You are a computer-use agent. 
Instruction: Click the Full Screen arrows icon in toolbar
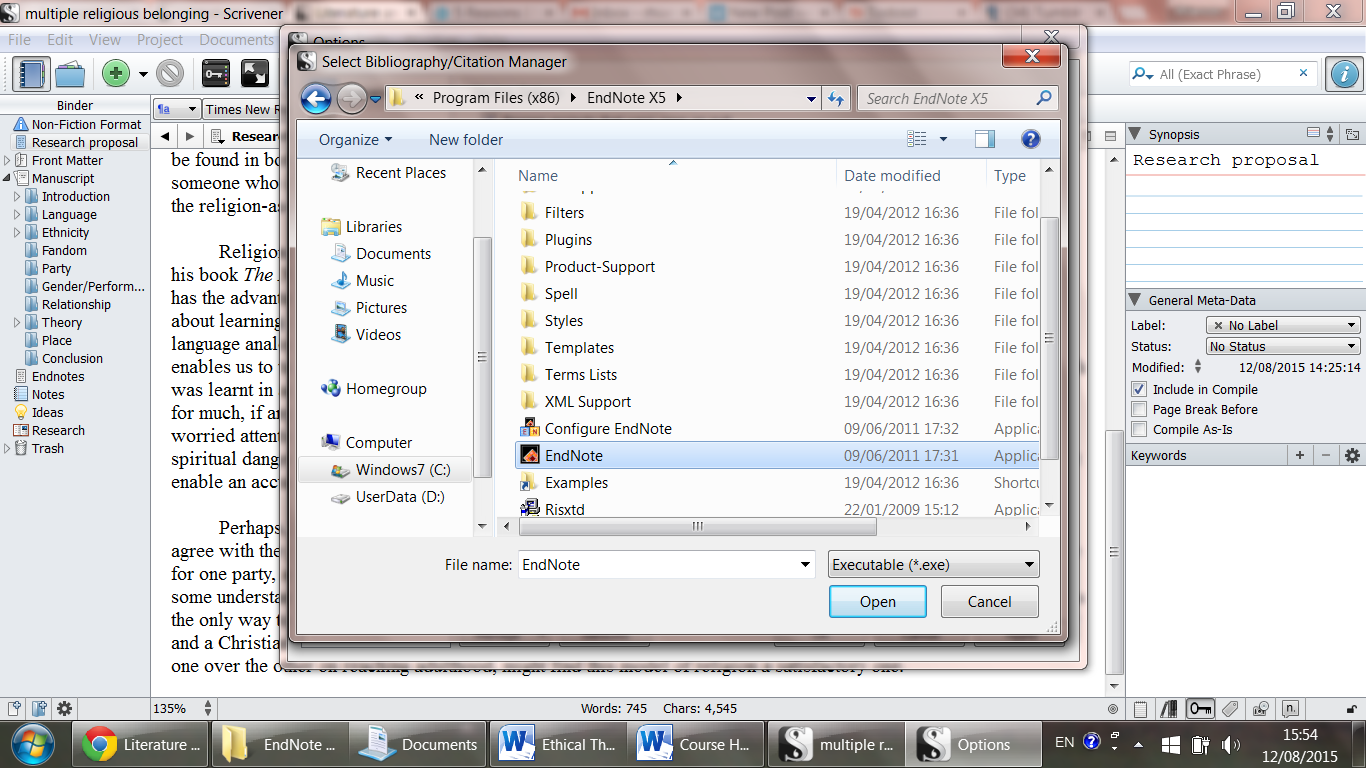click(x=255, y=73)
